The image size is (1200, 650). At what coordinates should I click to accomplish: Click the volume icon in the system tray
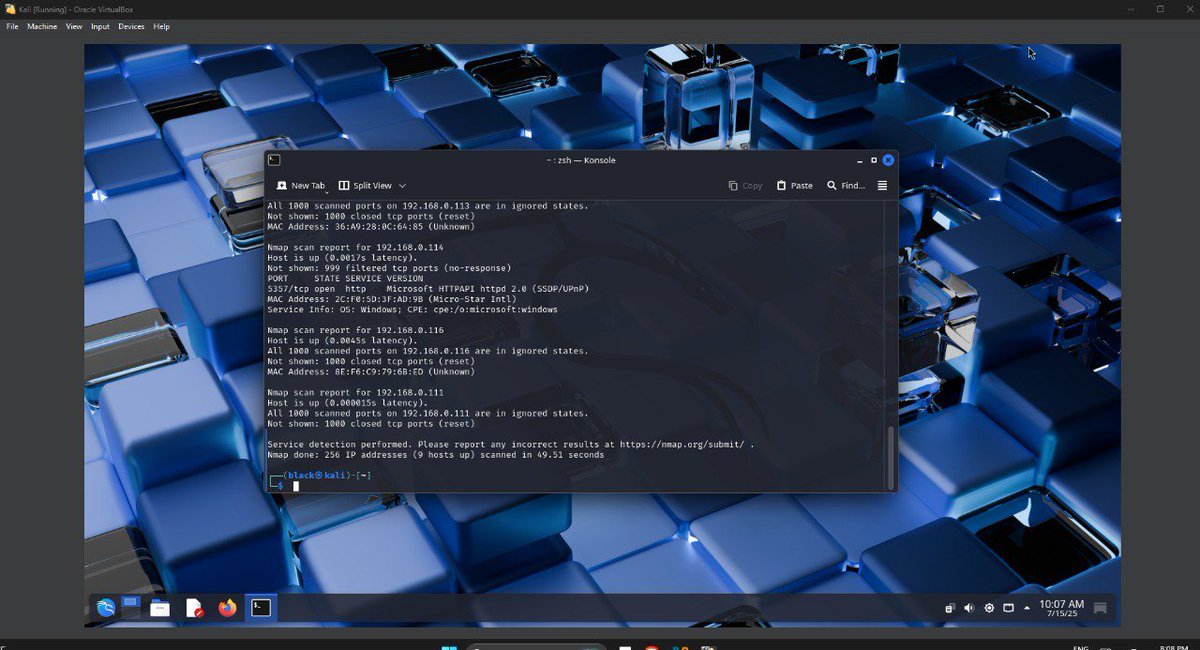click(x=969, y=607)
